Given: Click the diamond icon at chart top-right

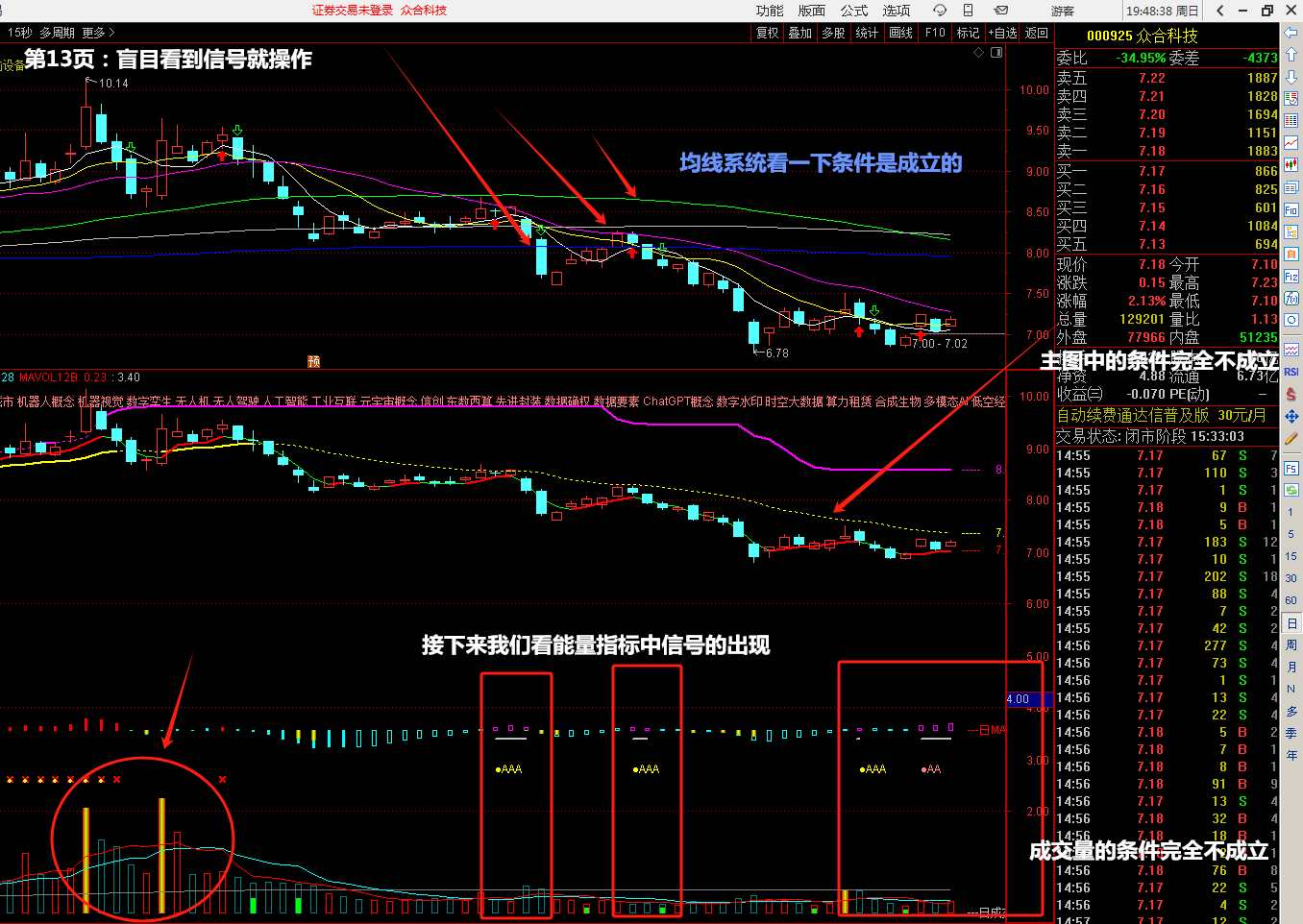Looking at the screenshot, I should click(x=979, y=53).
